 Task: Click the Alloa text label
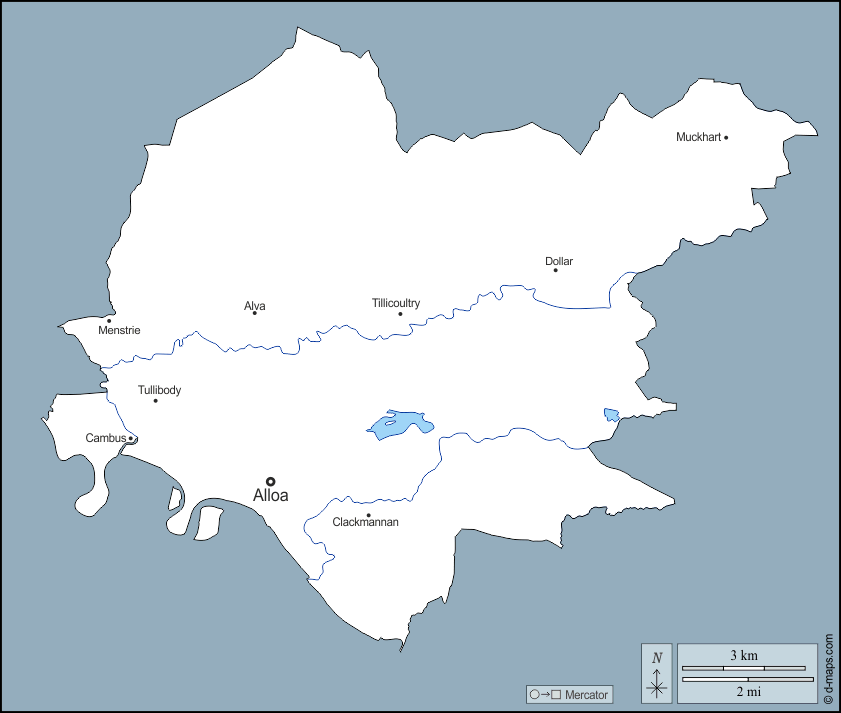point(270,495)
